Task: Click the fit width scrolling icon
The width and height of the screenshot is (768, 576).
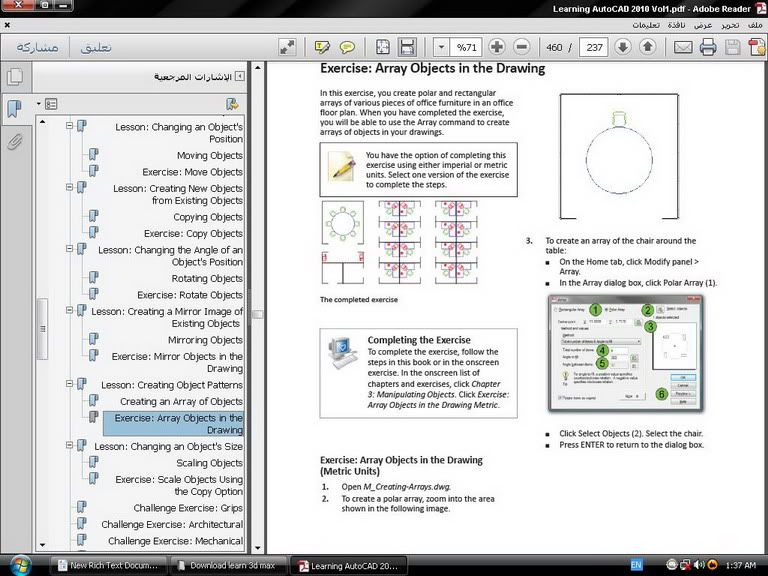Action: 407,47
